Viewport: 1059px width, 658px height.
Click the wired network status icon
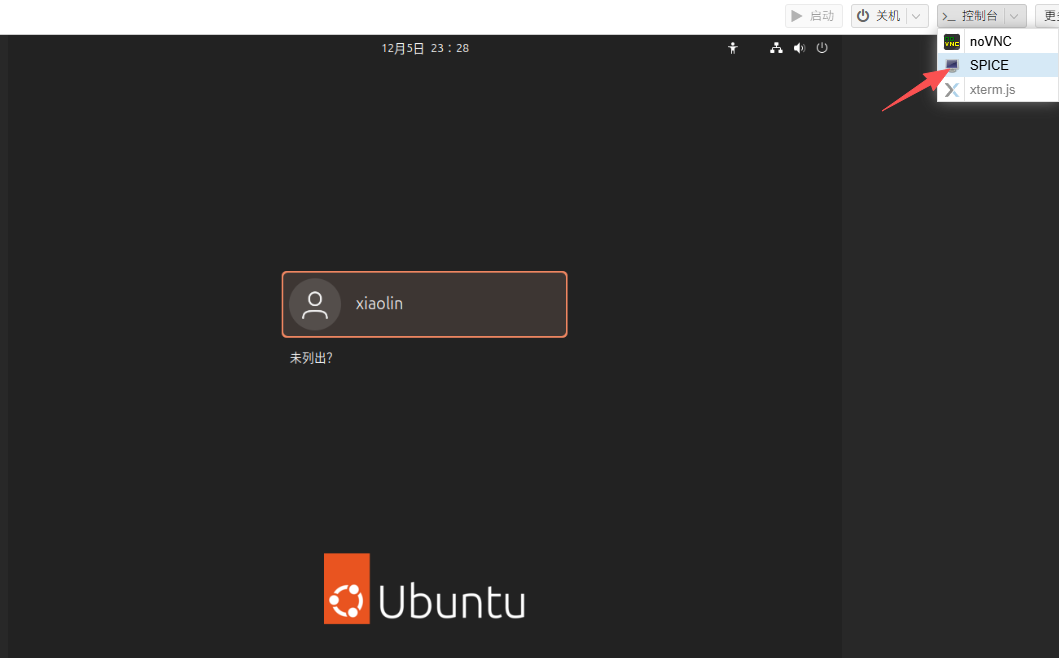776,48
